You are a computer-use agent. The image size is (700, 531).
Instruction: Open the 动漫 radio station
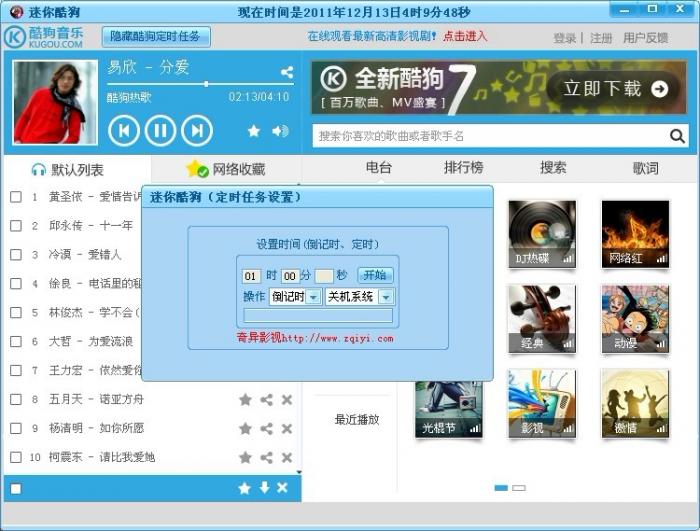[x=635, y=319]
